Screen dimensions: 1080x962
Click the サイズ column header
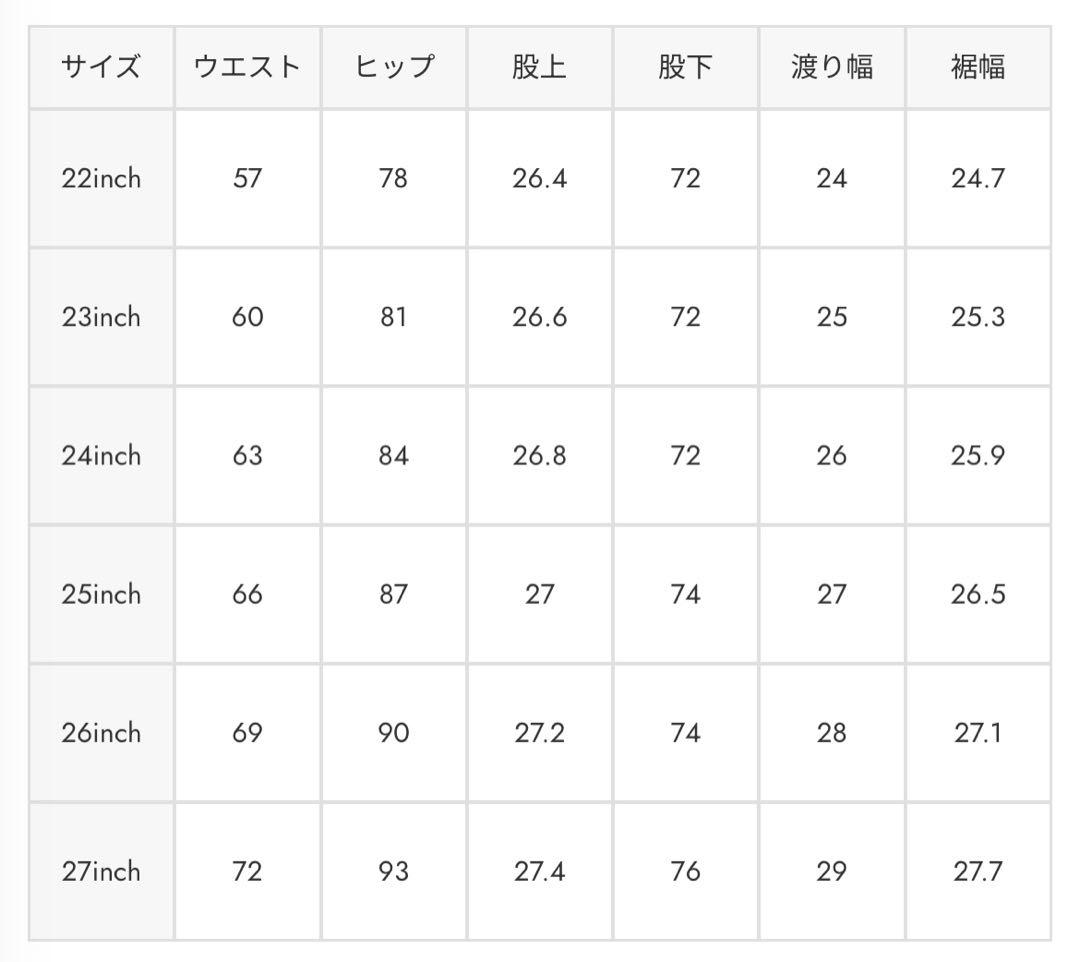pos(101,67)
